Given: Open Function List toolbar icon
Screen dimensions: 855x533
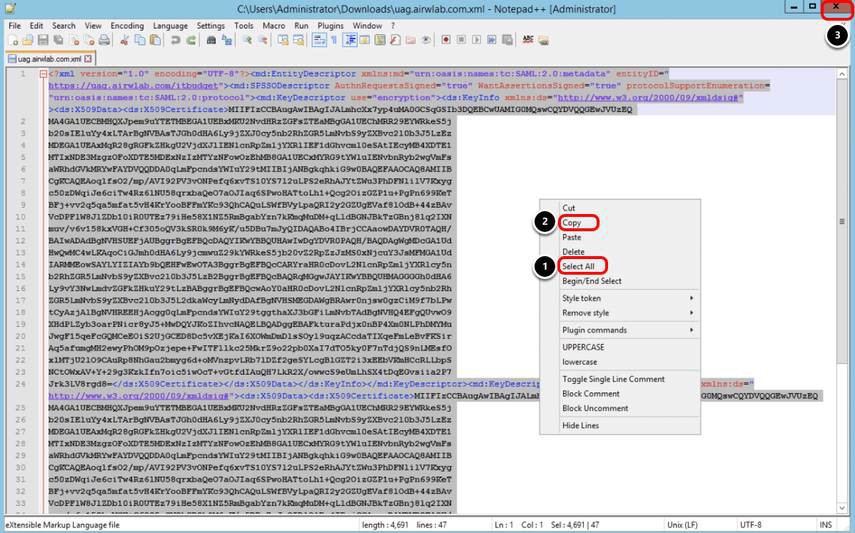Looking at the screenshot, I should coord(395,40).
